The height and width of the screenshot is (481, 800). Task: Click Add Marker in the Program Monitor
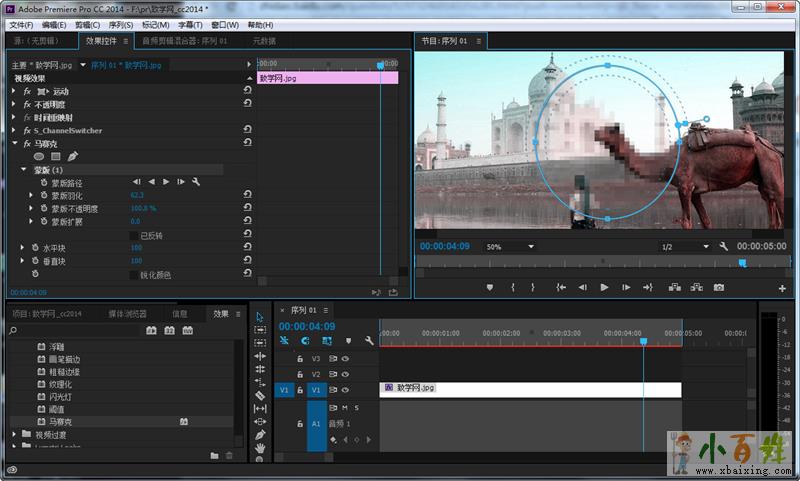pyautogui.click(x=490, y=288)
